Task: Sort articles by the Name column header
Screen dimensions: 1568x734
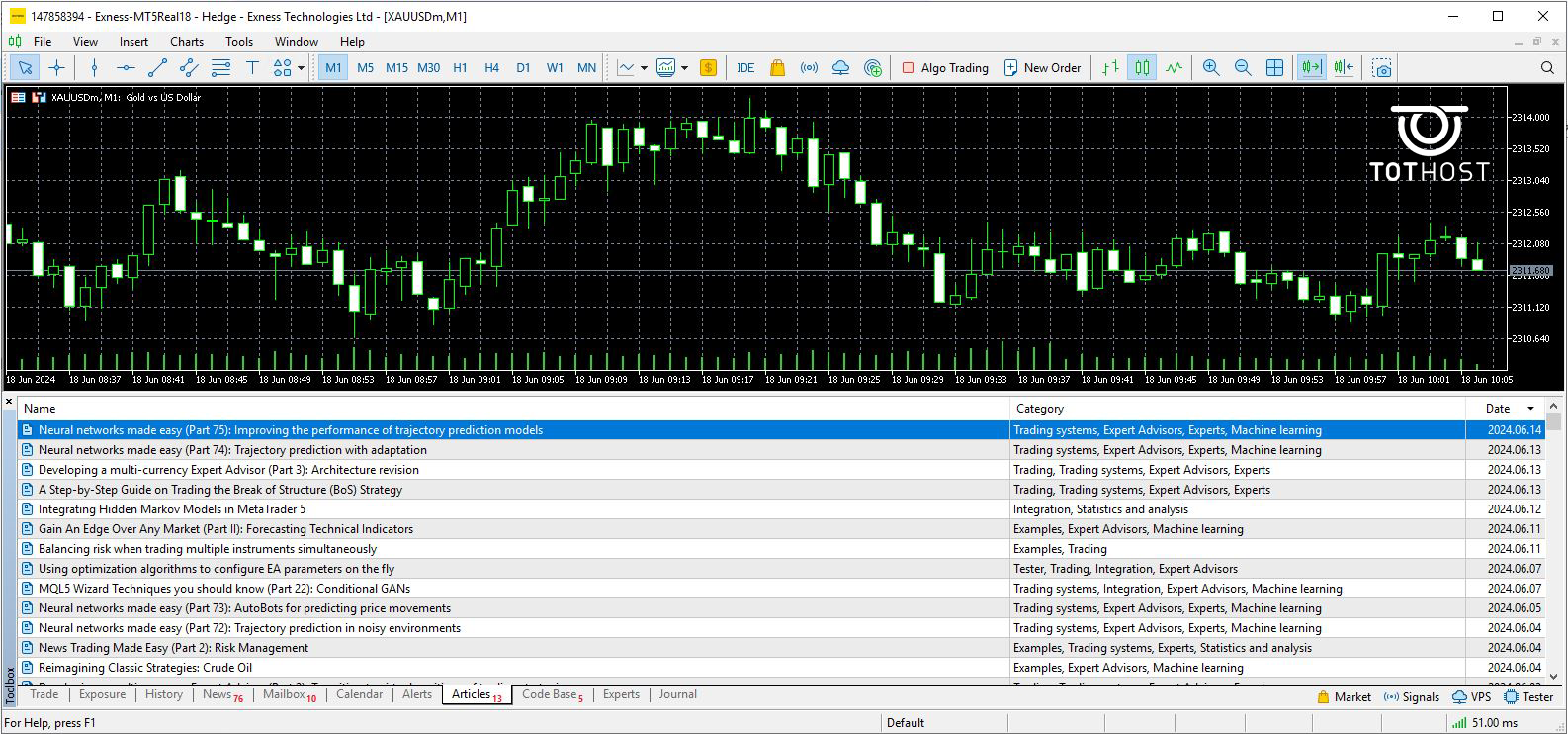Action: click(x=514, y=409)
